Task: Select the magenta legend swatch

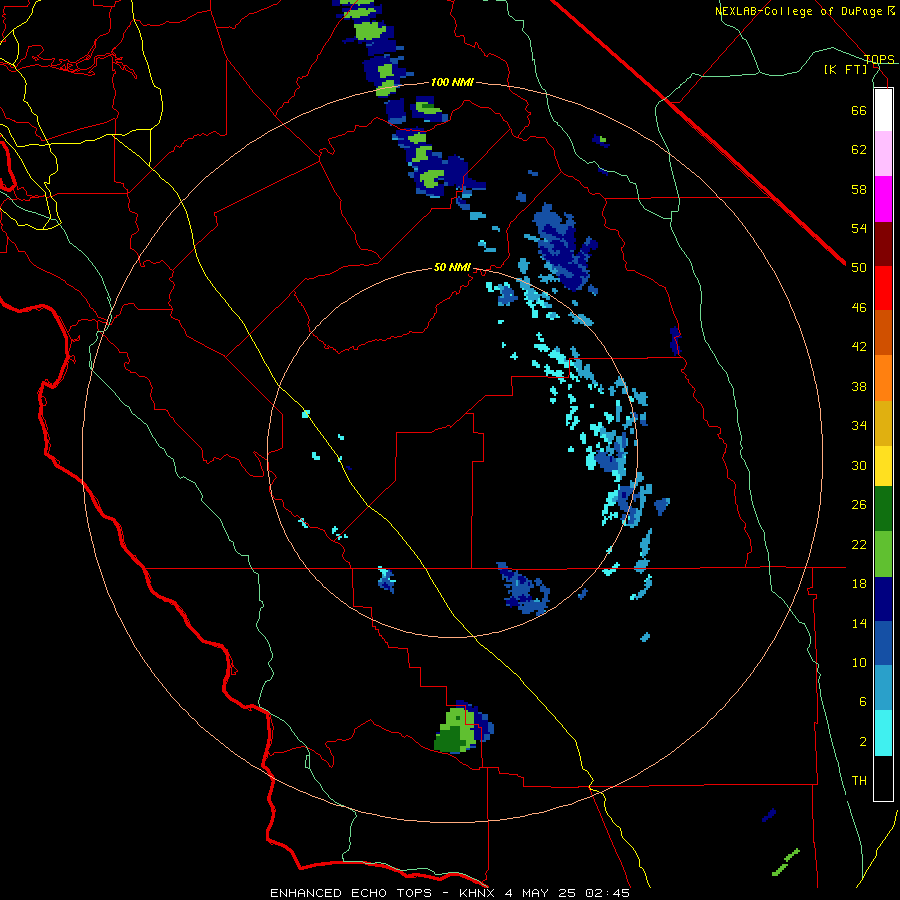Action: (x=883, y=199)
